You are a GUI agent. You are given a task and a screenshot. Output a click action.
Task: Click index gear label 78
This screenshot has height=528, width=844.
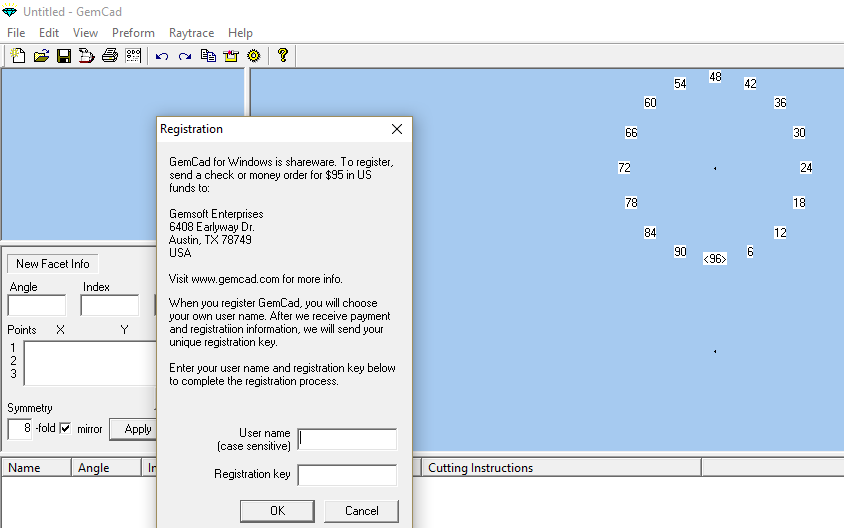click(631, 203)
